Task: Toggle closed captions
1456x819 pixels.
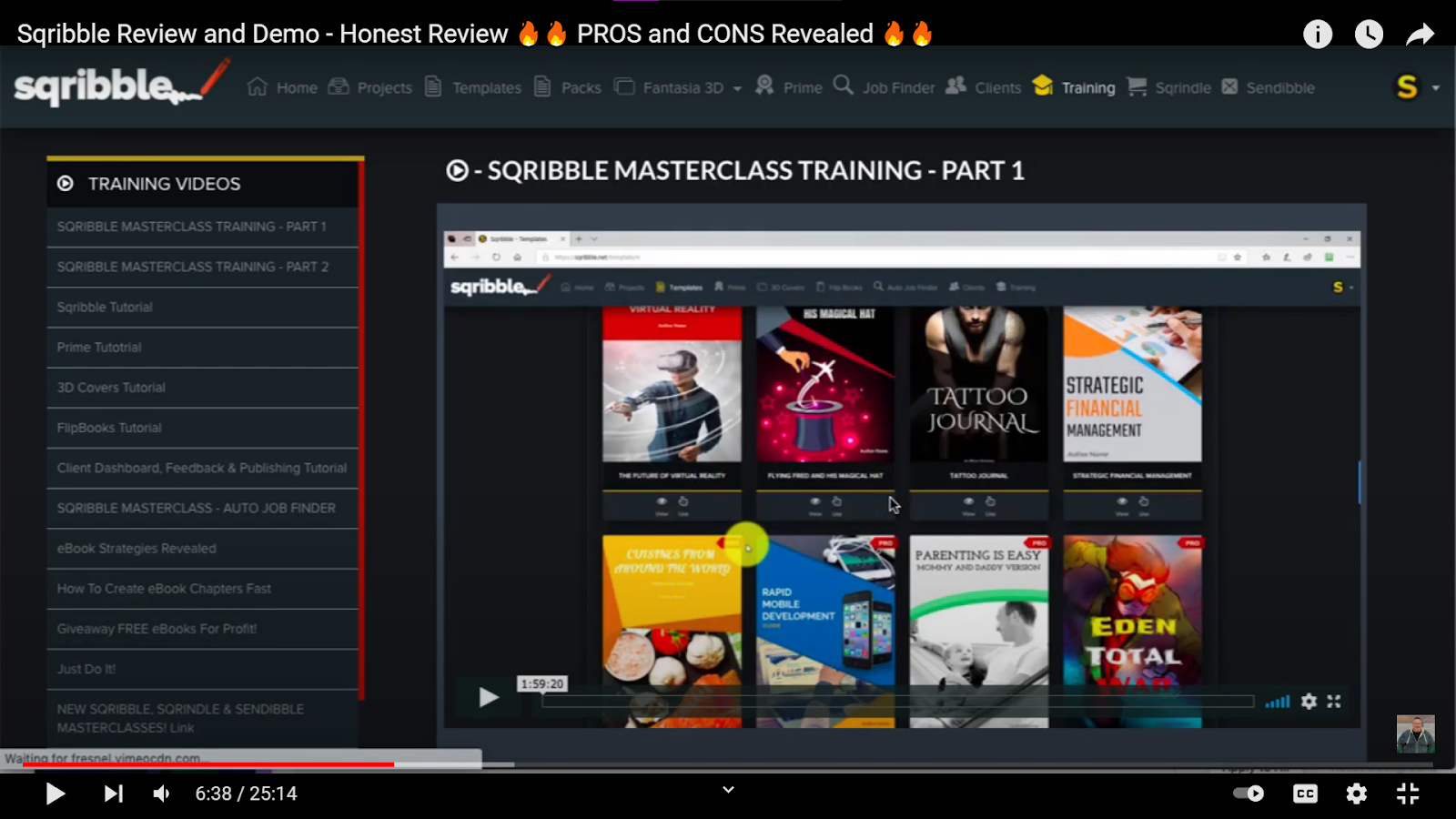Action: point(1305,794)
